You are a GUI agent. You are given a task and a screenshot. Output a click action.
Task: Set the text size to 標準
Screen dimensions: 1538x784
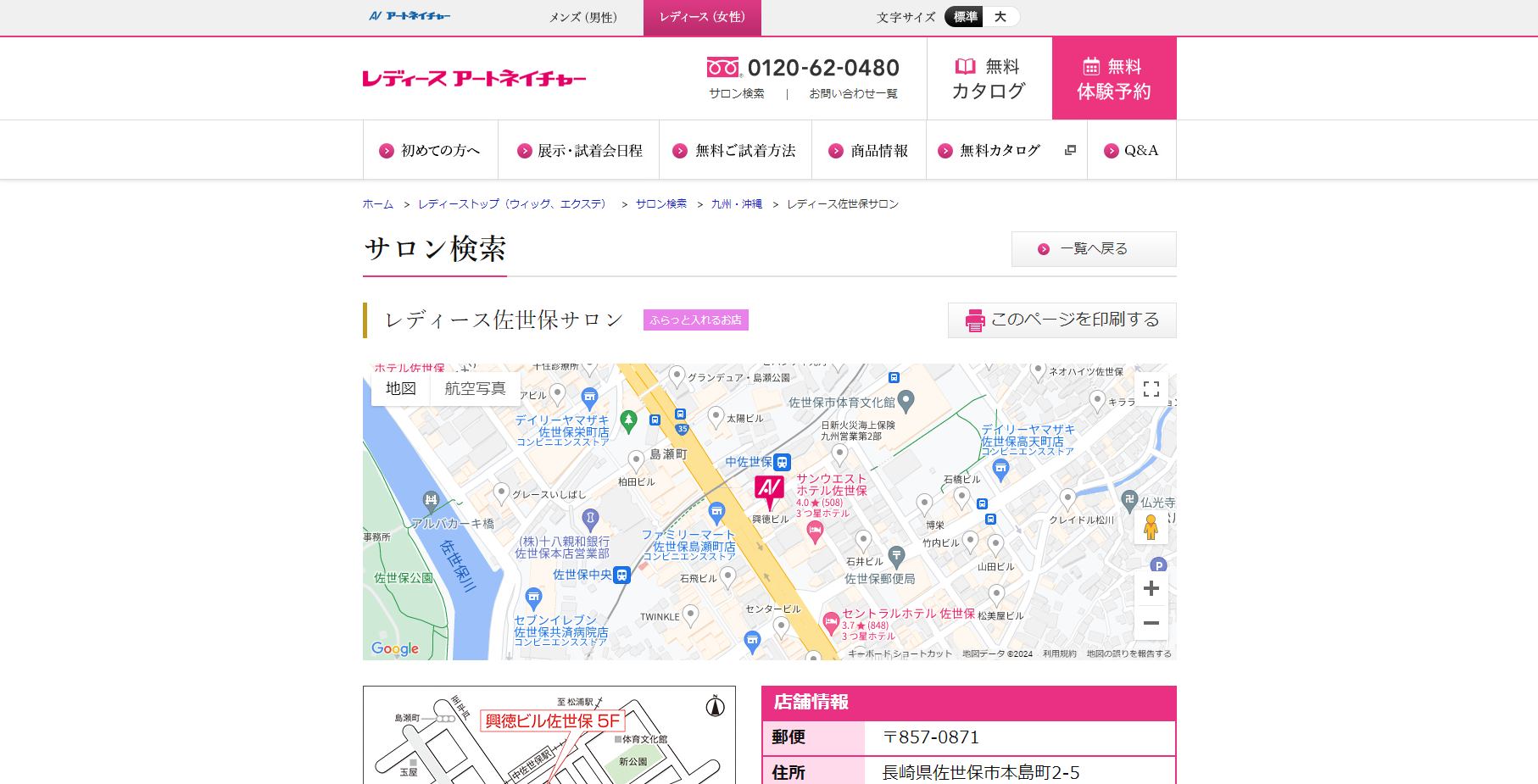pos(965,17)
